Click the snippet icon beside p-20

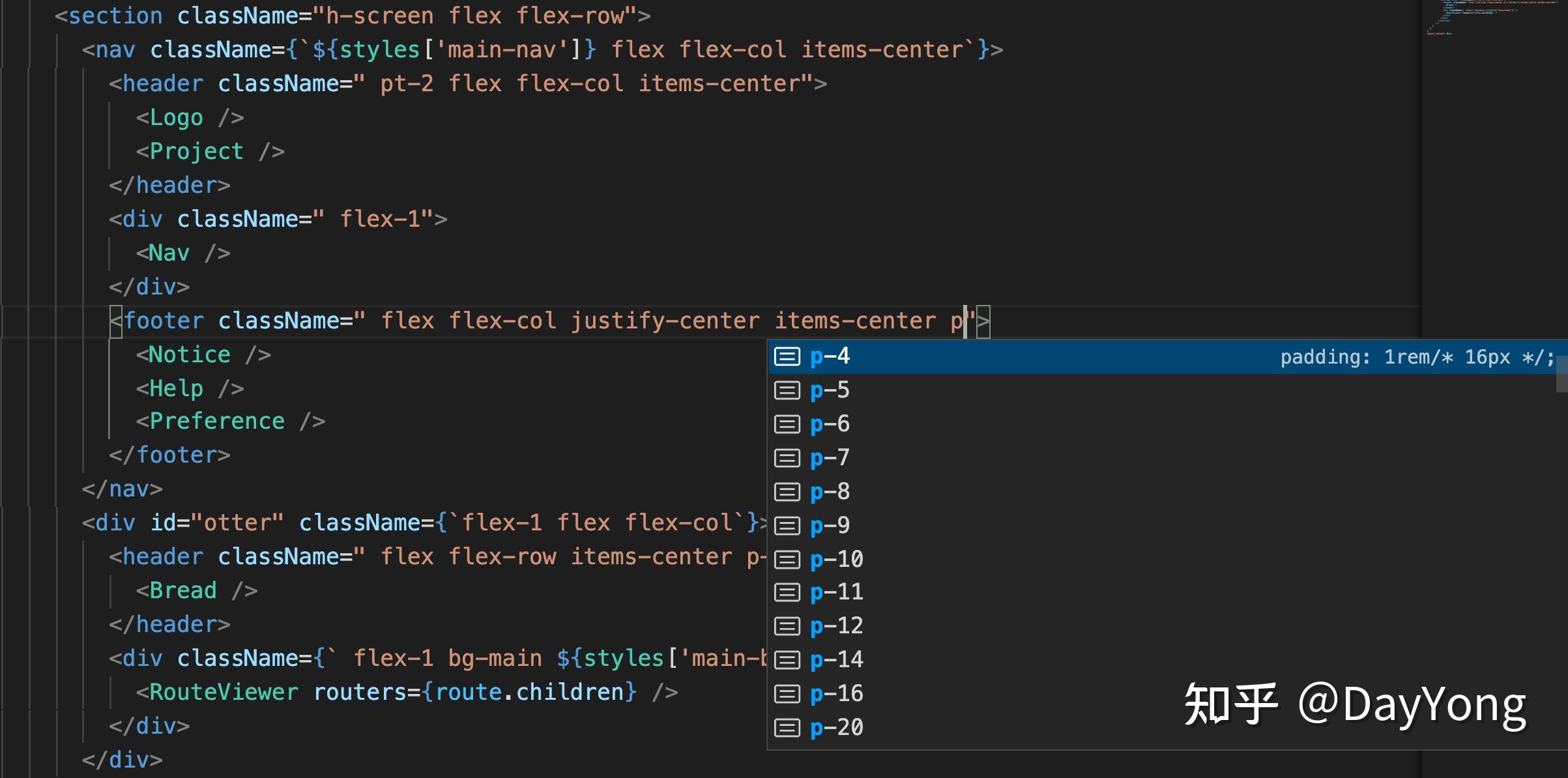[x=787, y=727]
